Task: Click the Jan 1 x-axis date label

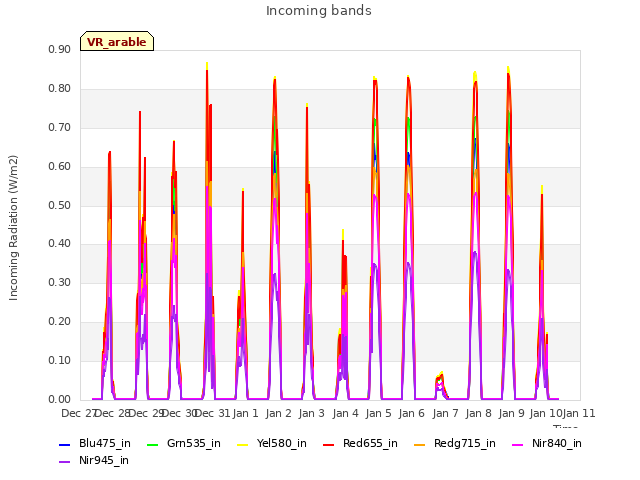Action: (246, 413)
